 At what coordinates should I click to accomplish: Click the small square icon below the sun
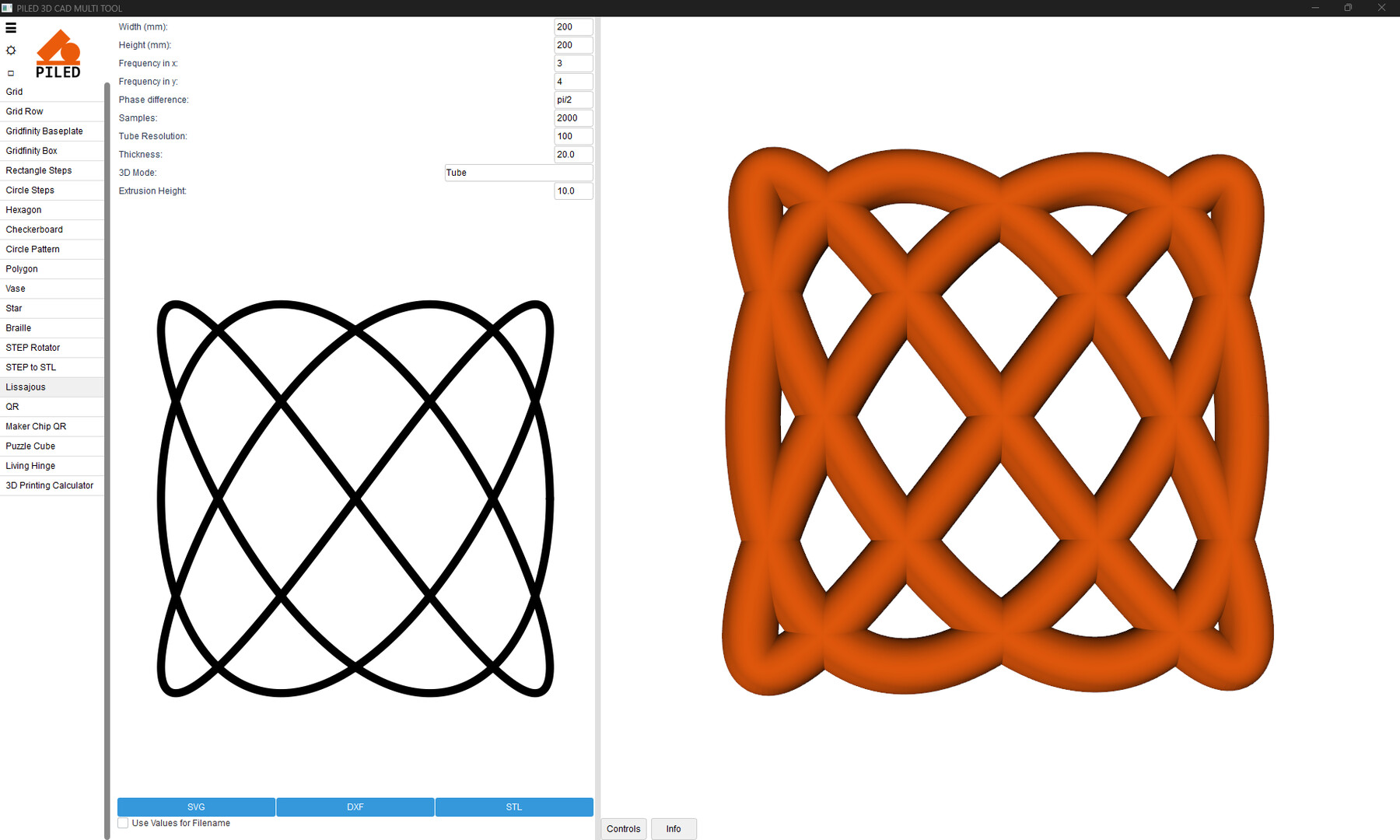pyautogui.click(x=11, y=73)
